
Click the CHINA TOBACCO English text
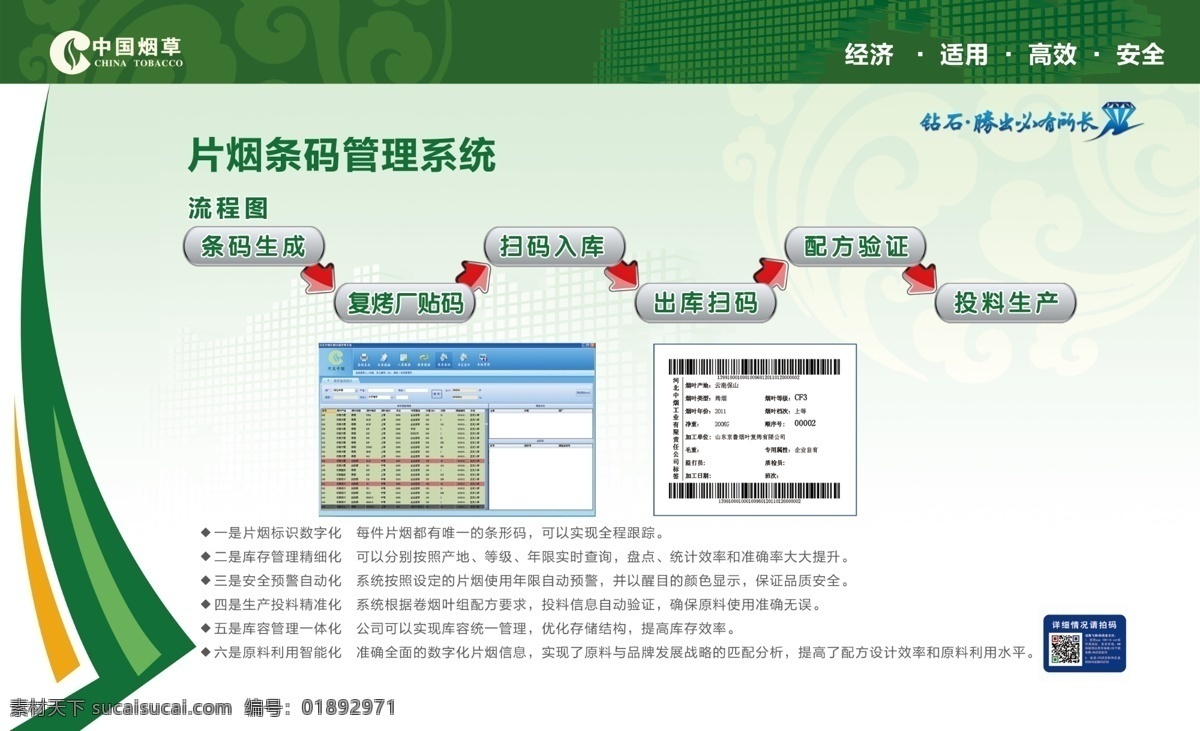pos(137,63)
